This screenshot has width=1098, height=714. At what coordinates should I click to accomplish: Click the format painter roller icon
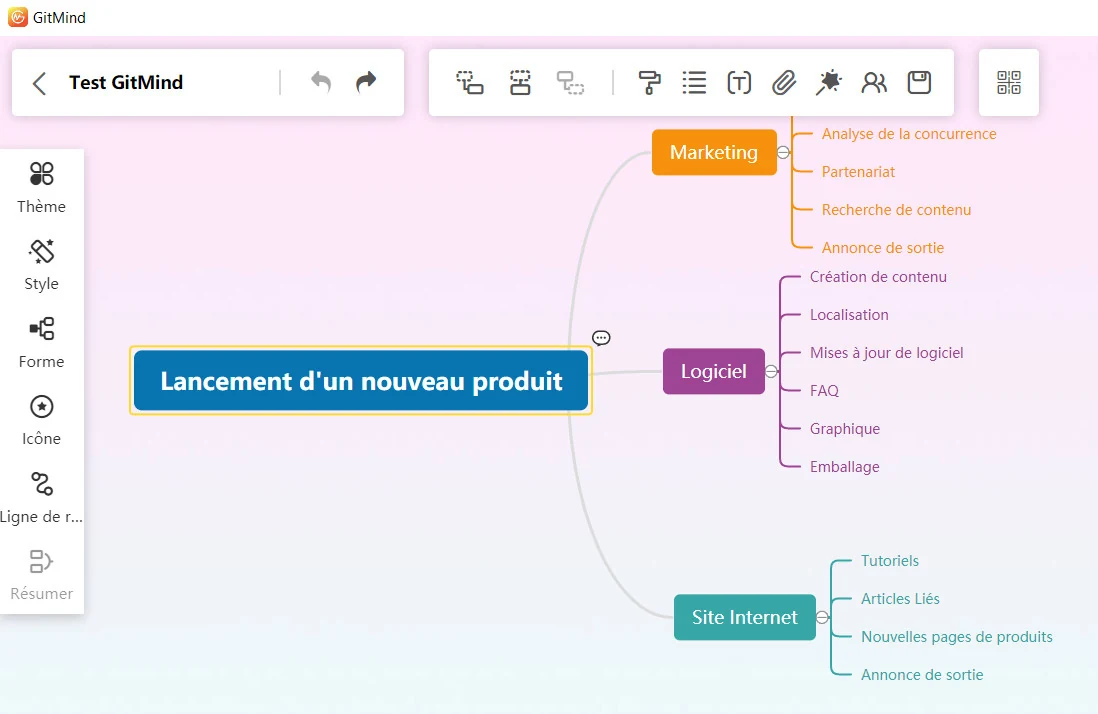pyautogui.click(x=649, y=83)
